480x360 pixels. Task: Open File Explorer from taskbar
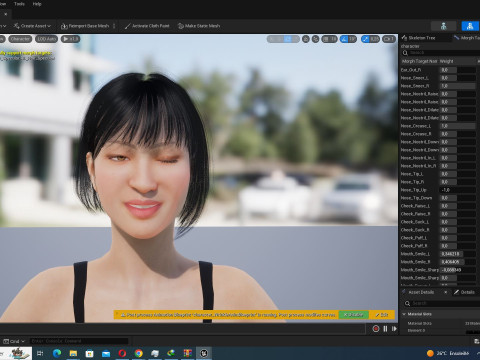(x=73, y=353)
